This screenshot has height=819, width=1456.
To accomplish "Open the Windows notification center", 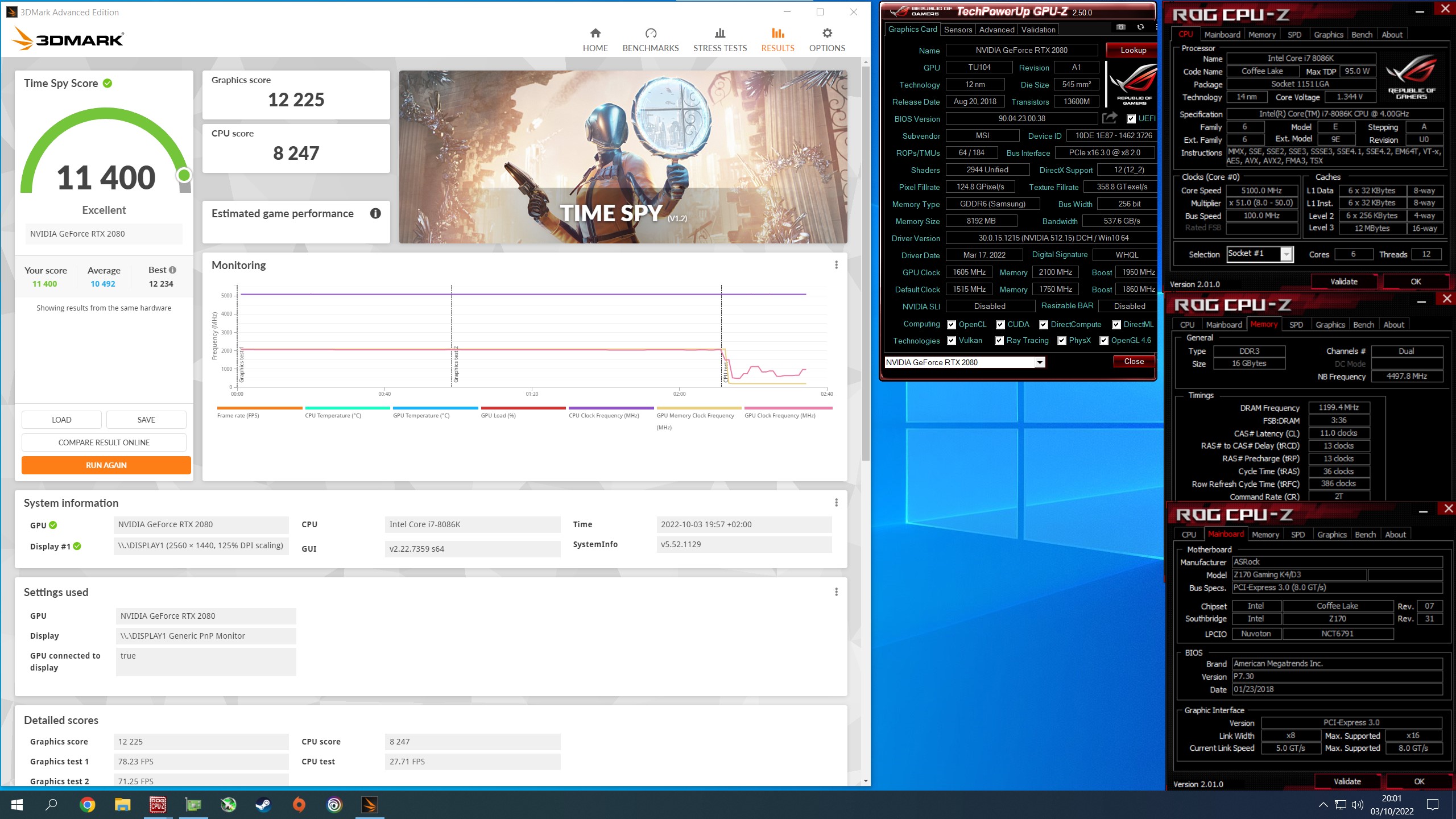I will 1432,805.
